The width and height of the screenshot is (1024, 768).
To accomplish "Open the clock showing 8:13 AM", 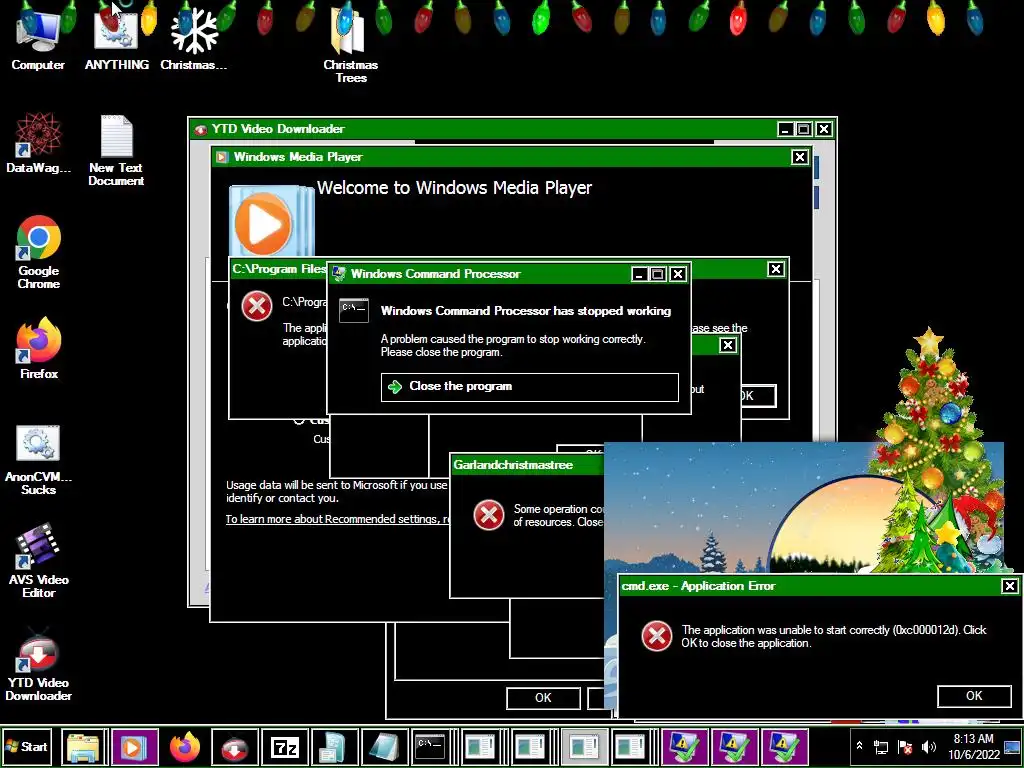I will tap(974, 746).
